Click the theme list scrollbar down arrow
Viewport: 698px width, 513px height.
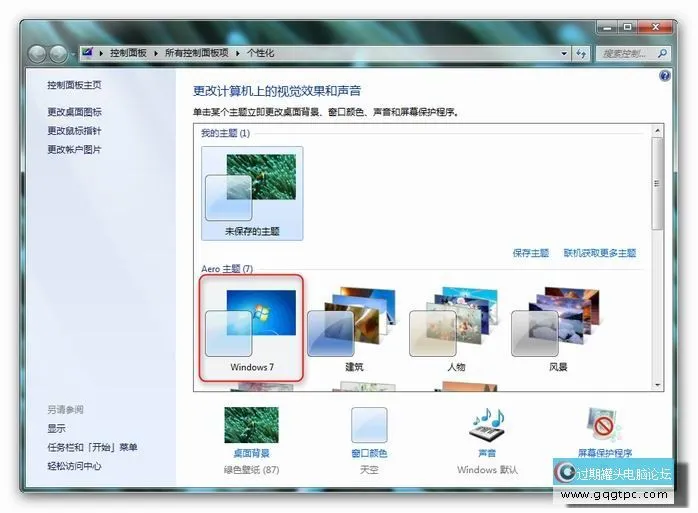click(x=657, y=384)
